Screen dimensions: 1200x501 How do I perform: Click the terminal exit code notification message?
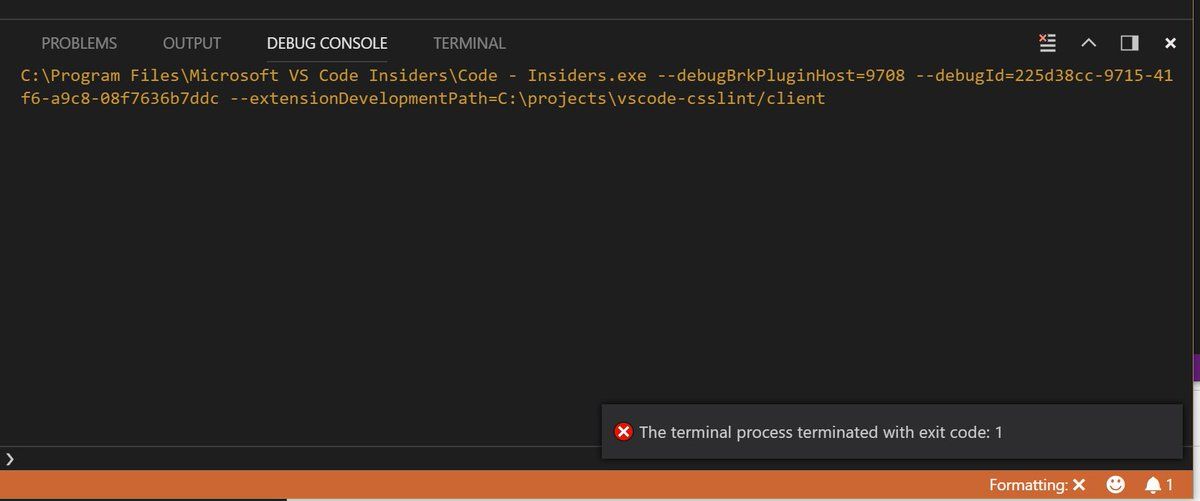coord(820,432)
